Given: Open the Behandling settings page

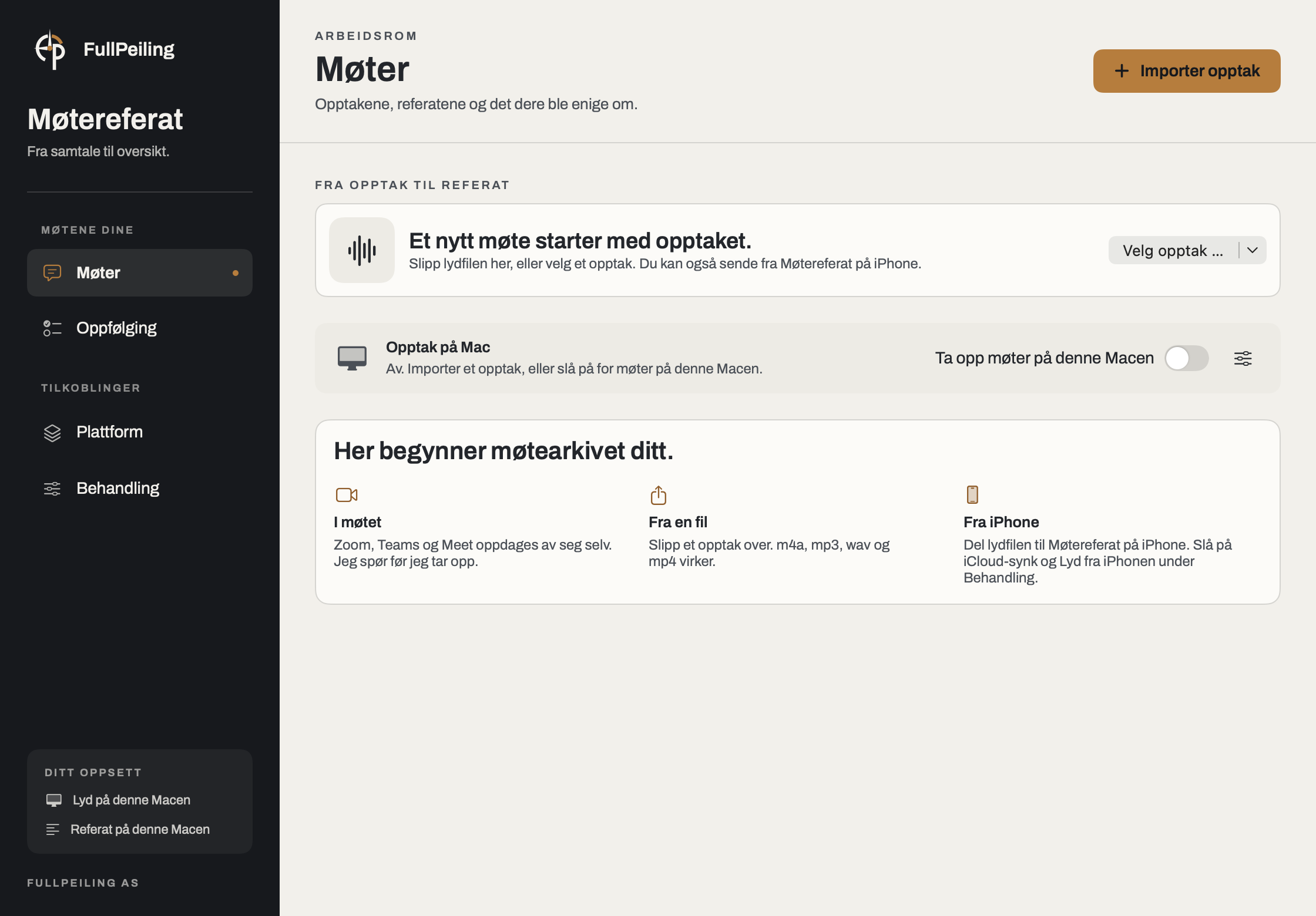Looking at the screenshot, I should point(140,489).
